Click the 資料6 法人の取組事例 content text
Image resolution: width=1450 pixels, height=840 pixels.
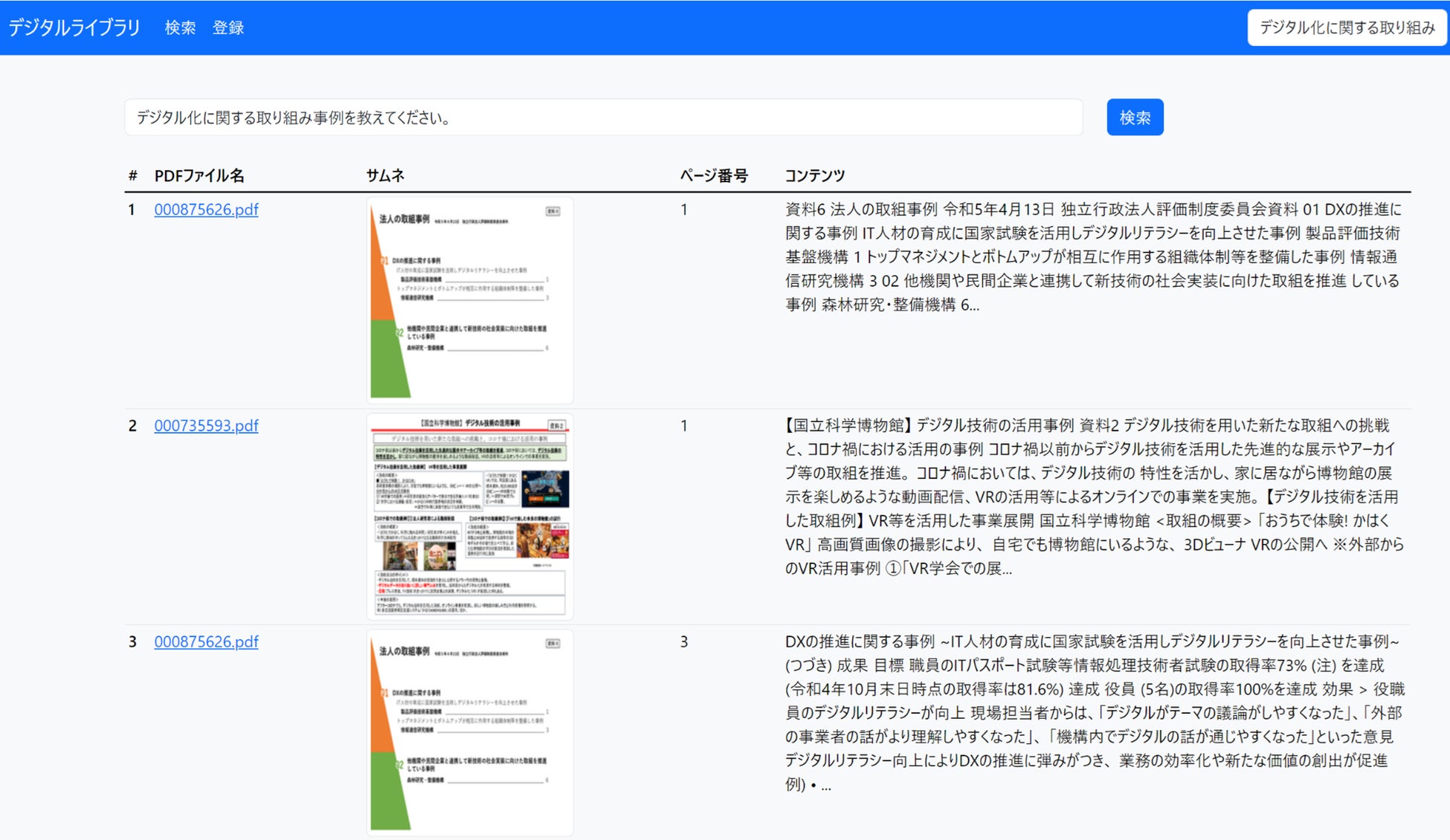(x=1093, y=256)
